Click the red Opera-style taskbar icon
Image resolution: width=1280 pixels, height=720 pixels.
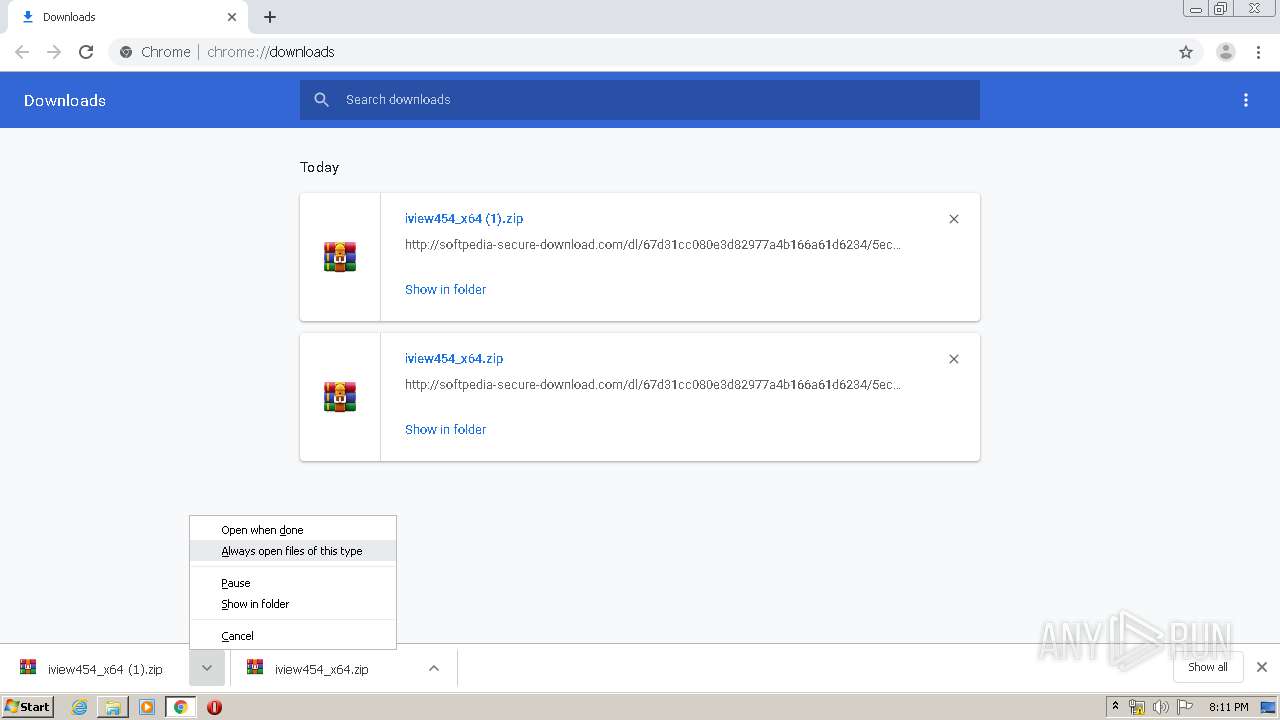214,707
